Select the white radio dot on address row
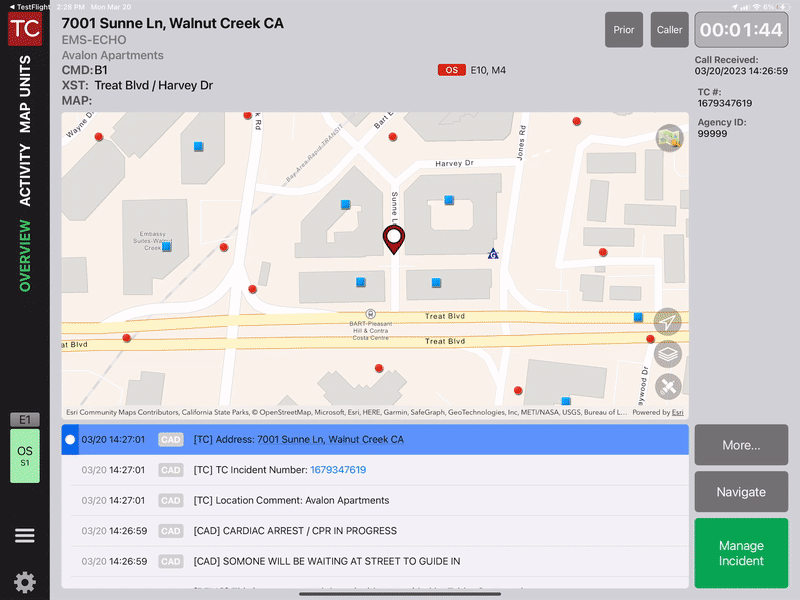This screenshot has height=600, width=800. (x=70, y=440)
